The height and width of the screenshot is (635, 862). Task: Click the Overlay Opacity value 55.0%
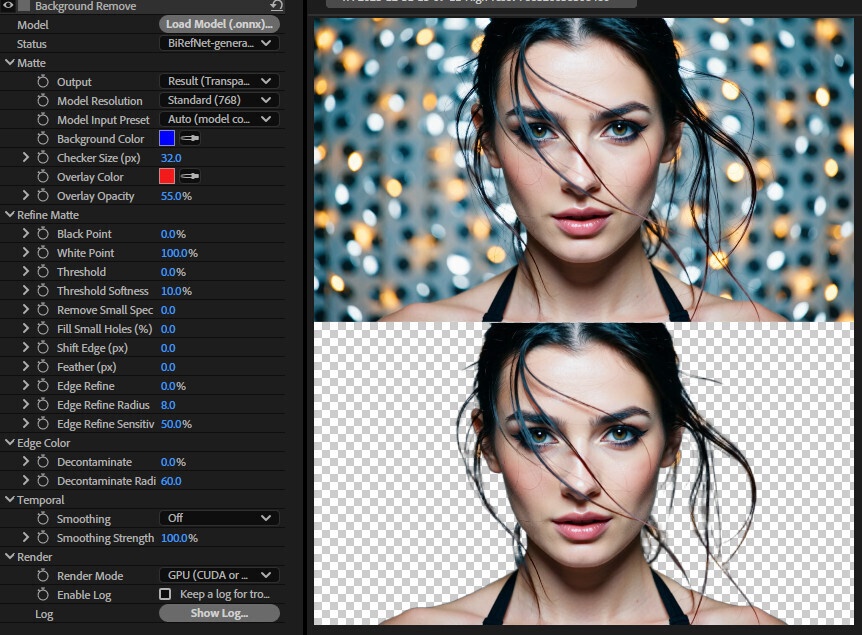coord(176,196)
